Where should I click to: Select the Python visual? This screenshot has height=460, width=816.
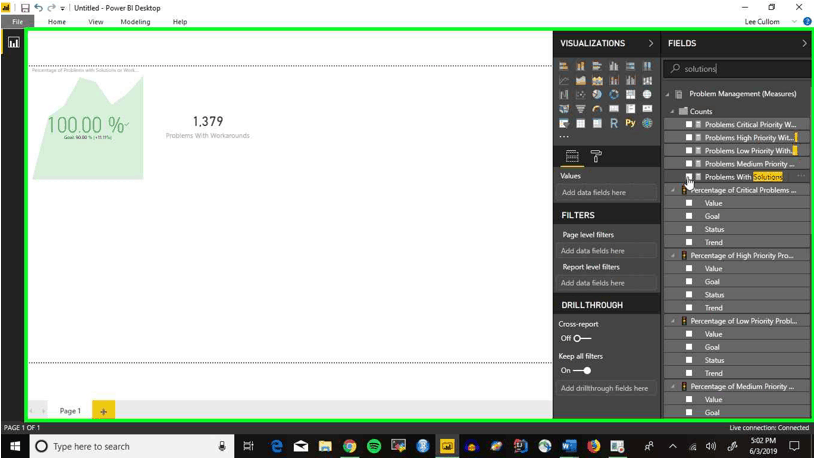coord(630,123)
